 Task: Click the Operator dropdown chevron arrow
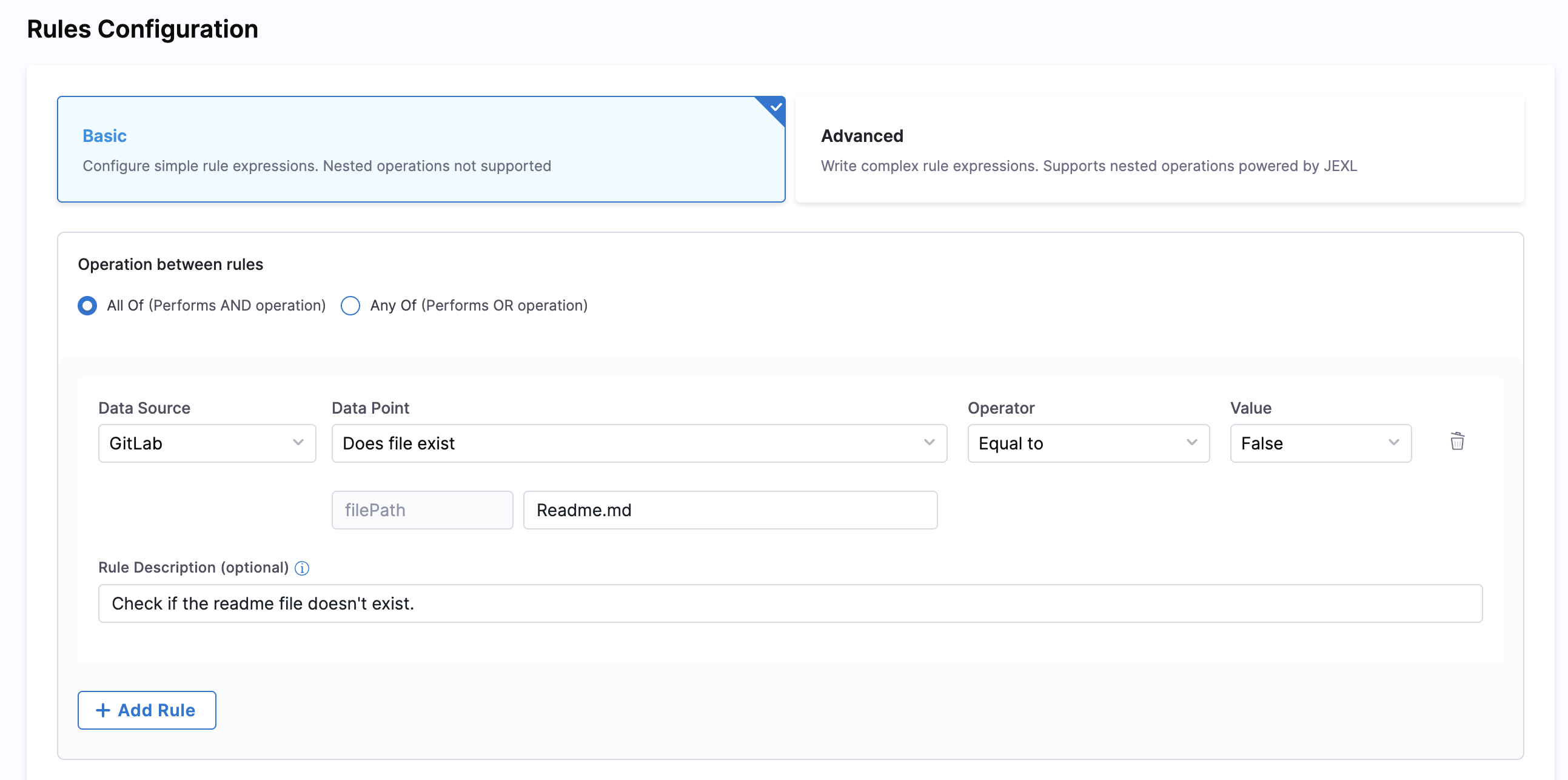pos(1192,443)
